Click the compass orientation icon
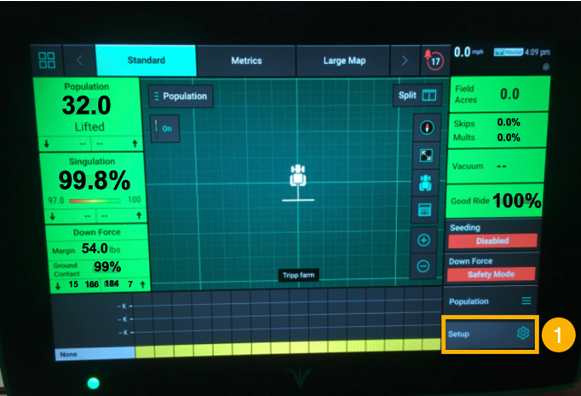The height and width of the screenshot is (396, 581). [x=426, y=128]
